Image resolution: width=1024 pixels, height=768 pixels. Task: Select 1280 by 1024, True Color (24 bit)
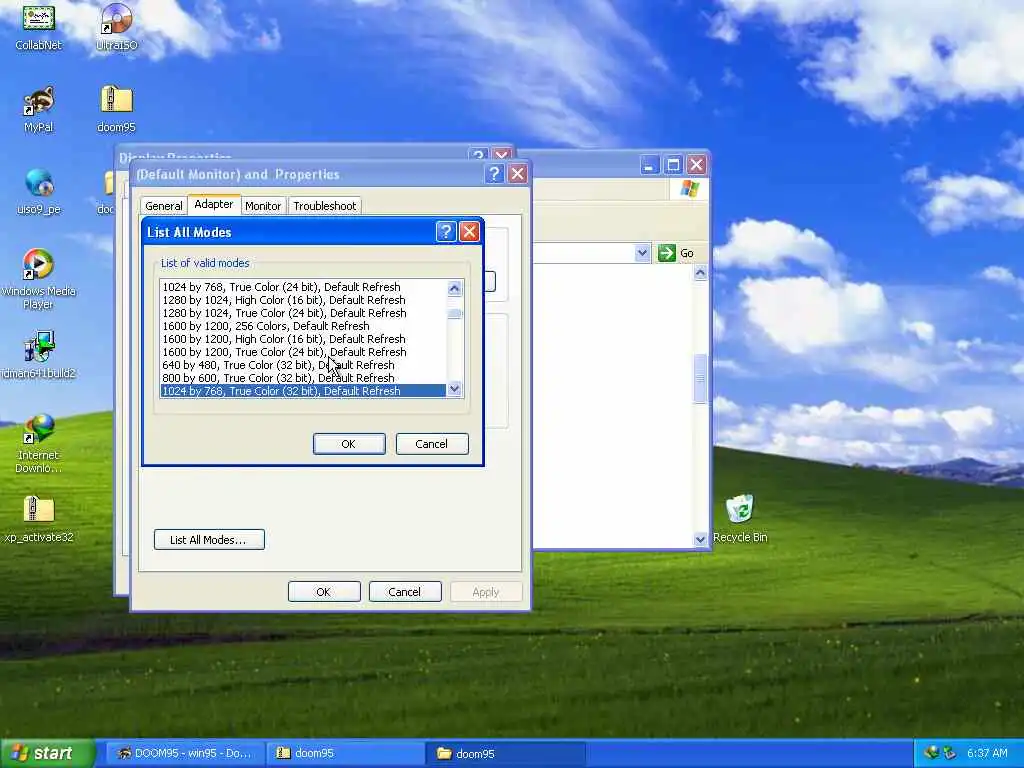tap(304, 313)
